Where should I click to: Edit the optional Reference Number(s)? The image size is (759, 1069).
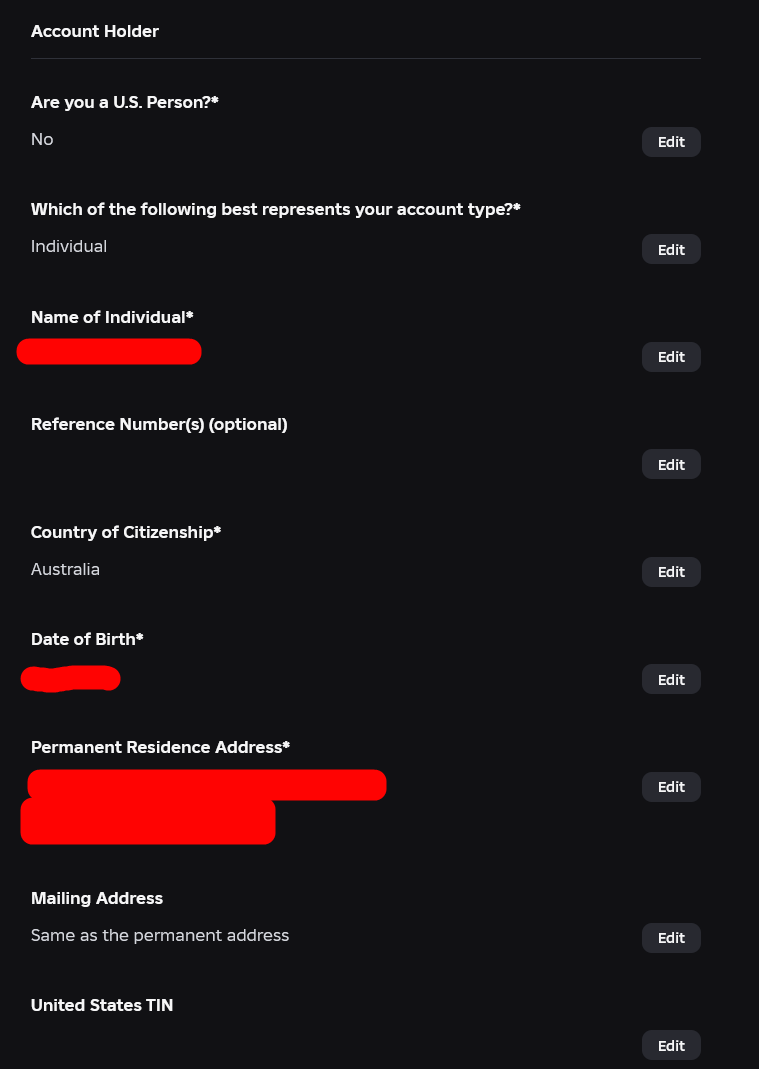pos(671,464)
